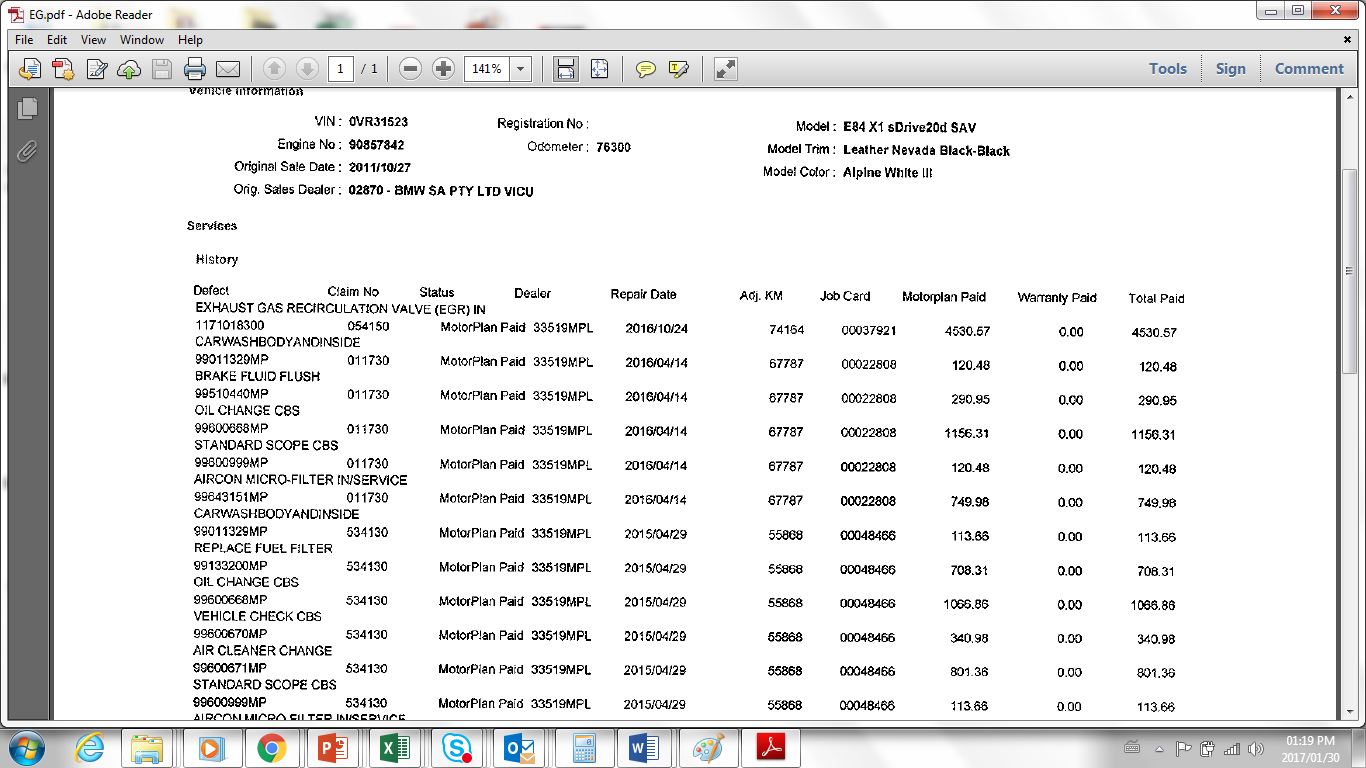Toggle the page thumbnails panel
The width and height of the screenshot is (1366, 768).
(27, 108)
